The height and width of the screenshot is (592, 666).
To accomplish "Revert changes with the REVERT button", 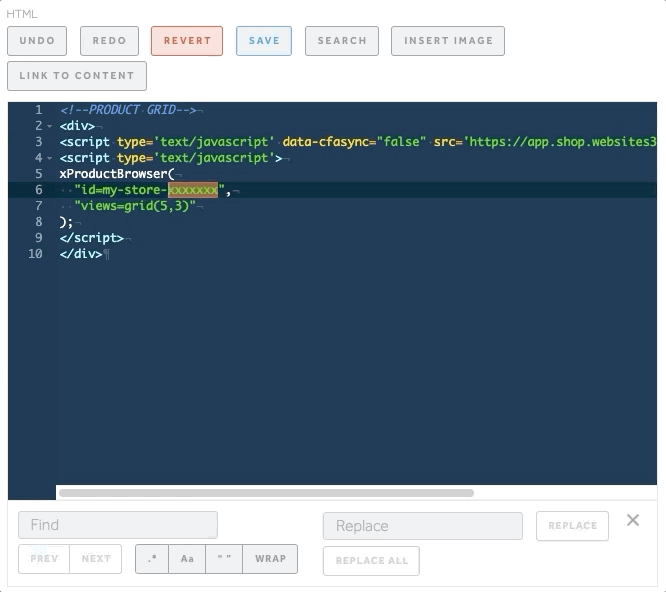I will pyautogui.click(x=187, y=41).
